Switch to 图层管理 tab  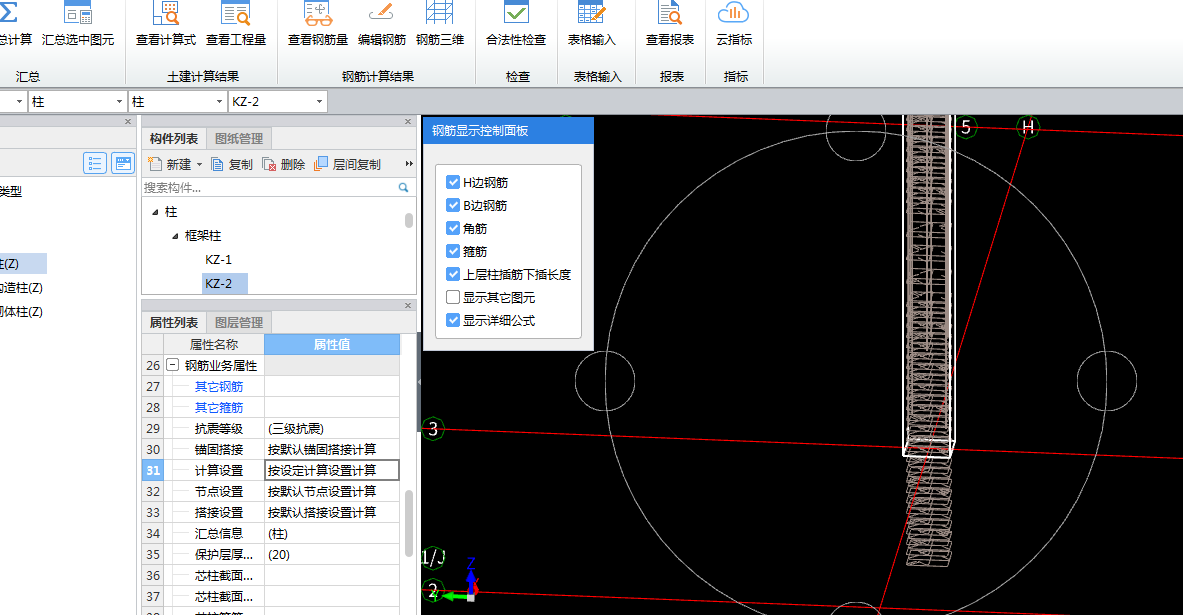click(x=238, y=323)
